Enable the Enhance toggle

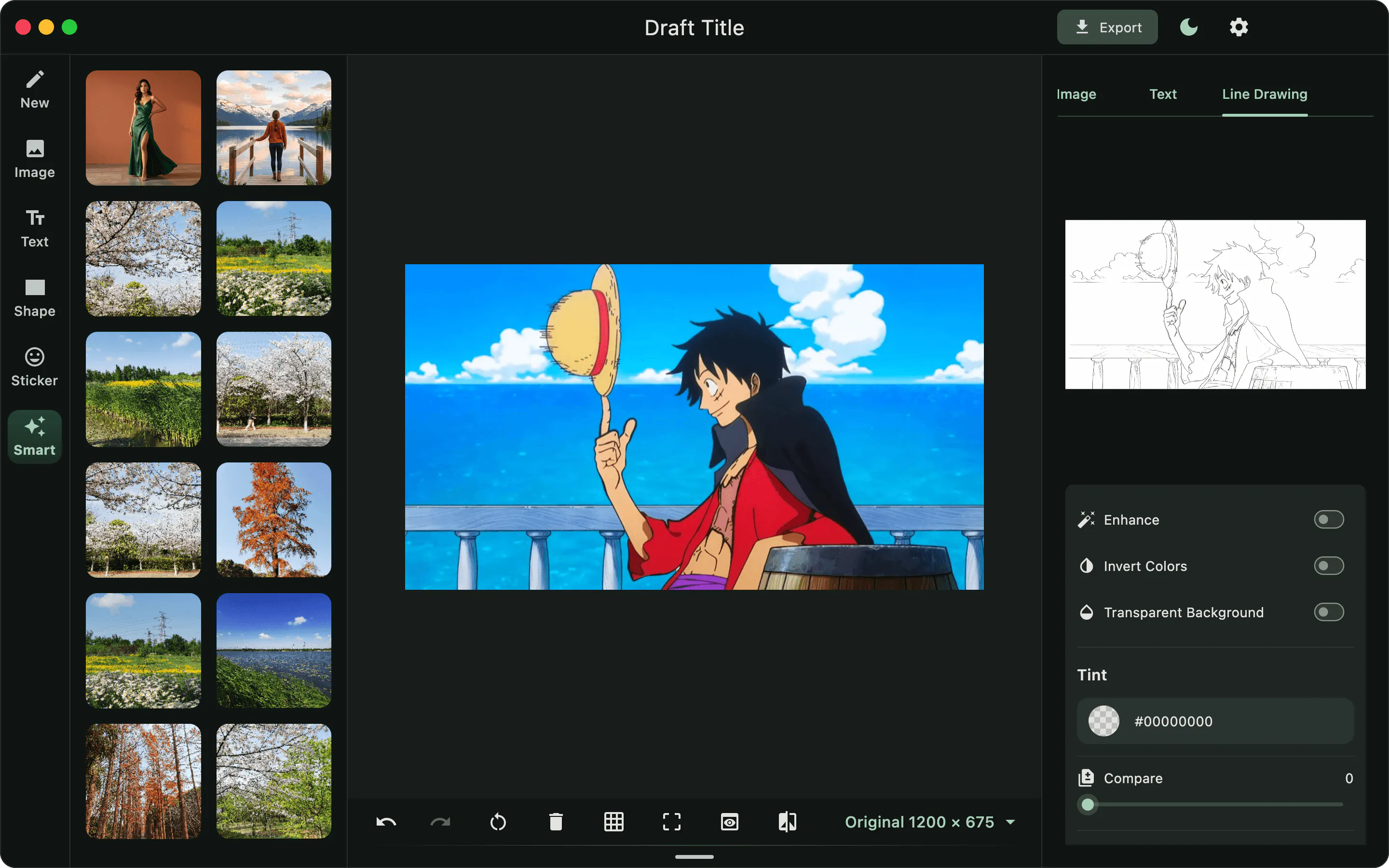[x=1329, y=519]
